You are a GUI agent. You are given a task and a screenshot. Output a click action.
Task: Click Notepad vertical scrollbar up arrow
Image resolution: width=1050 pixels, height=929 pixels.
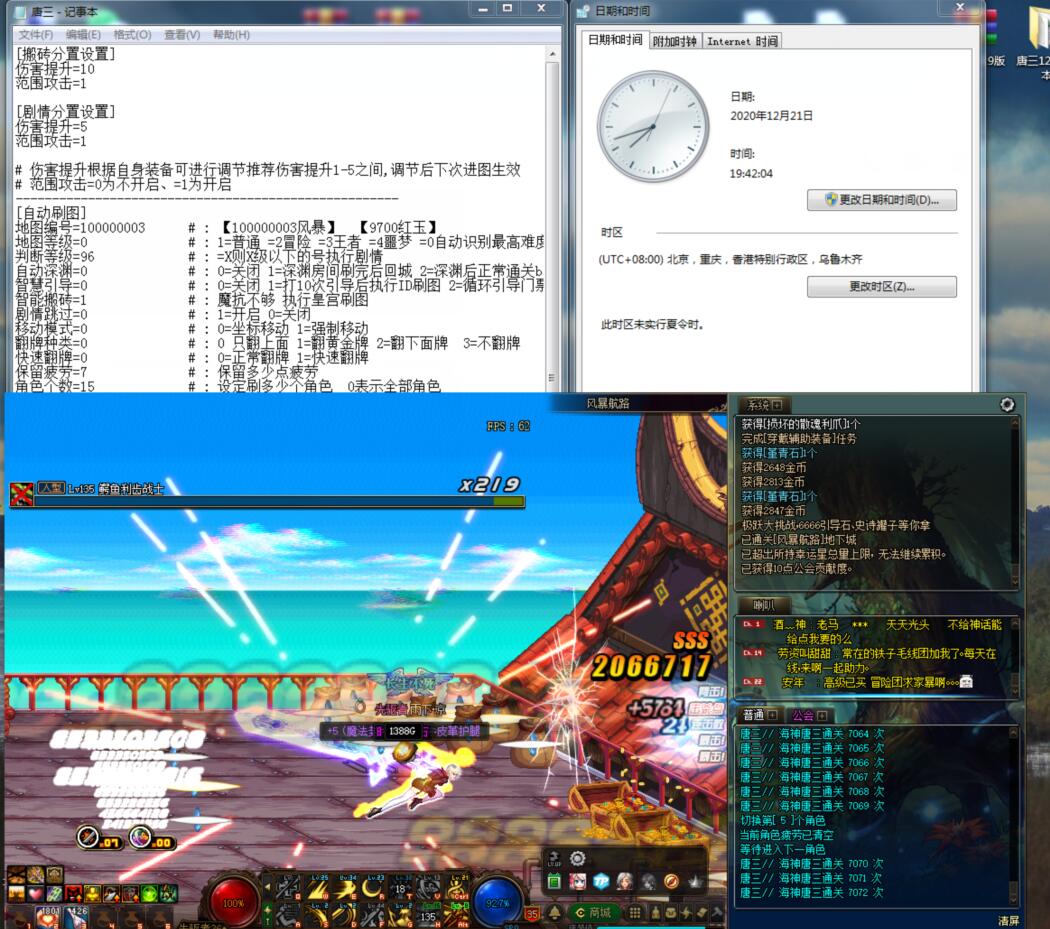[552, 54]
